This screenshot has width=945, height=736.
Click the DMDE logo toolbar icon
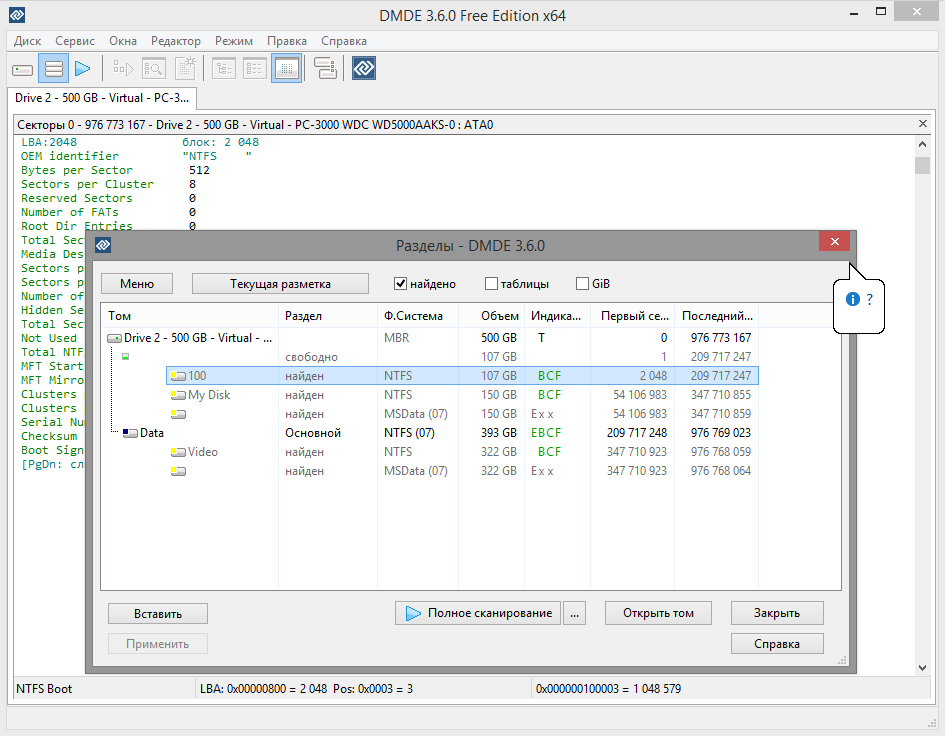click(x=364, y=69)
